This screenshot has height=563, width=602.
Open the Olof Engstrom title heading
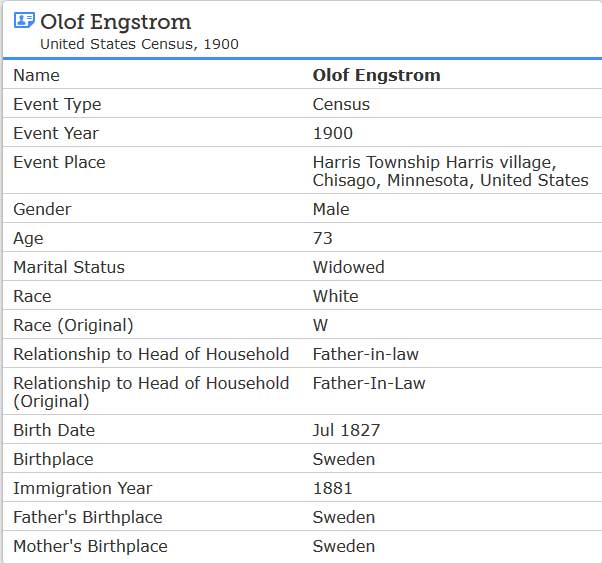pos(116,22)
